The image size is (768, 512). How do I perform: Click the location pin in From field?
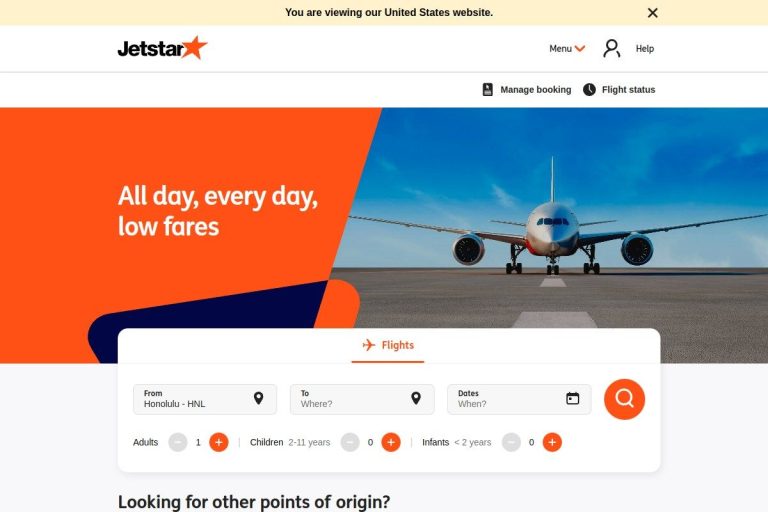point(259,398)
